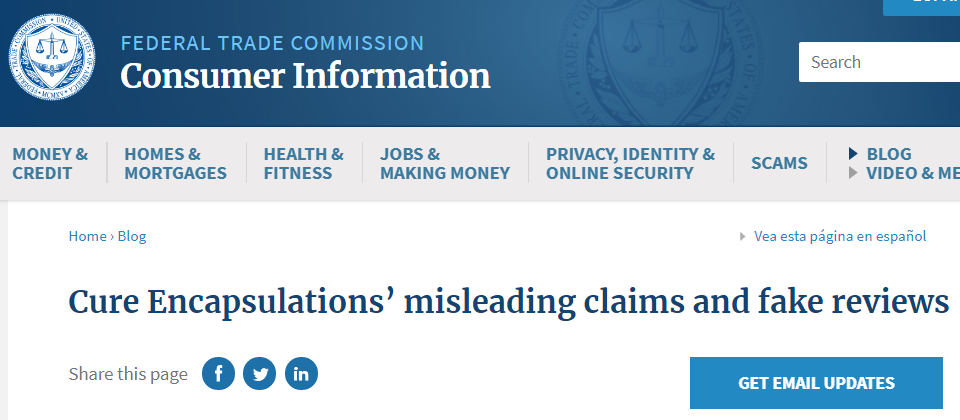Open the Jobs & Making Money menu
This screenshot has width=960, height=420.
pyautogui.click(x=444, y=163)
